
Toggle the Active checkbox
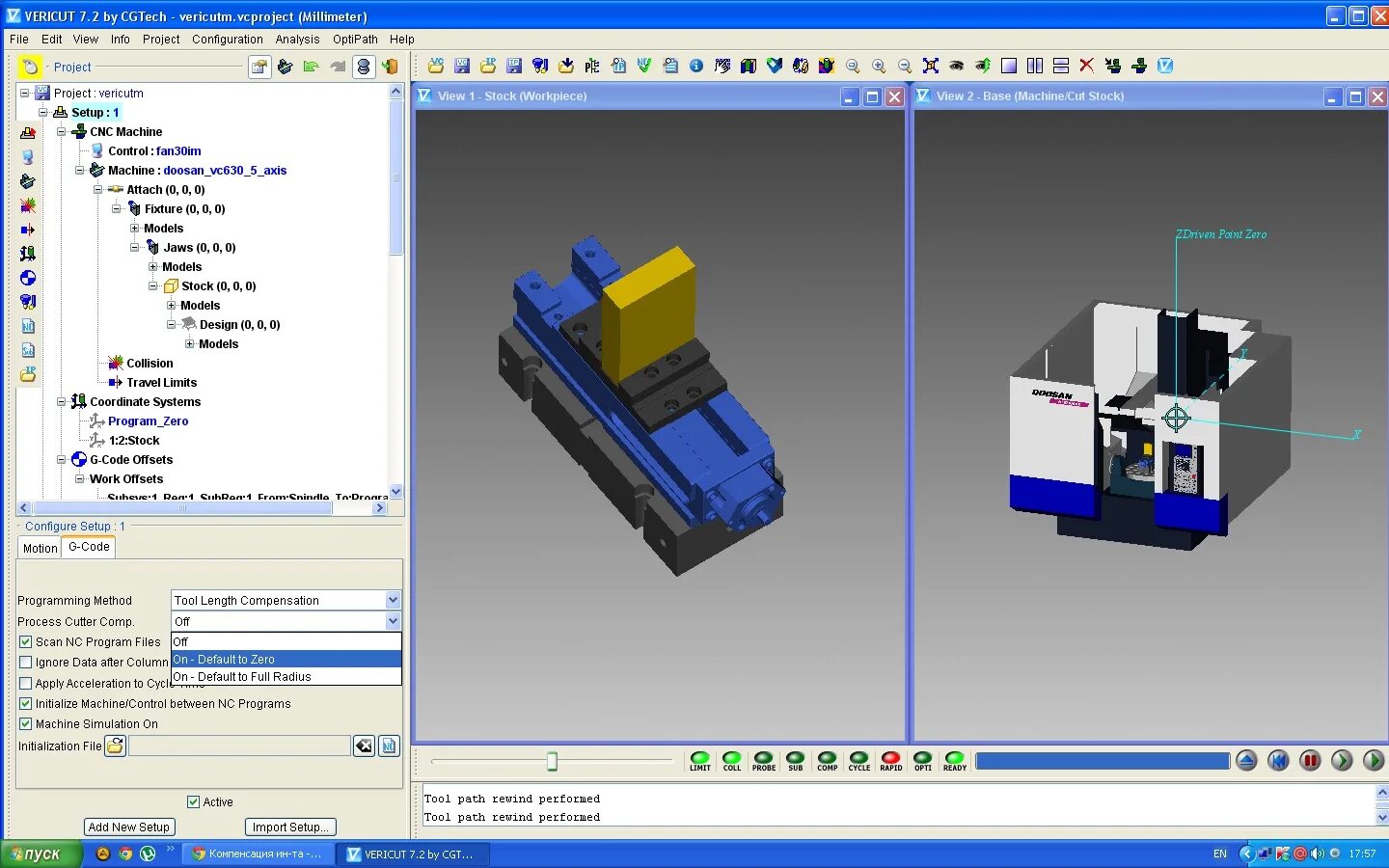pyautogui.click(x=193, y=801)
